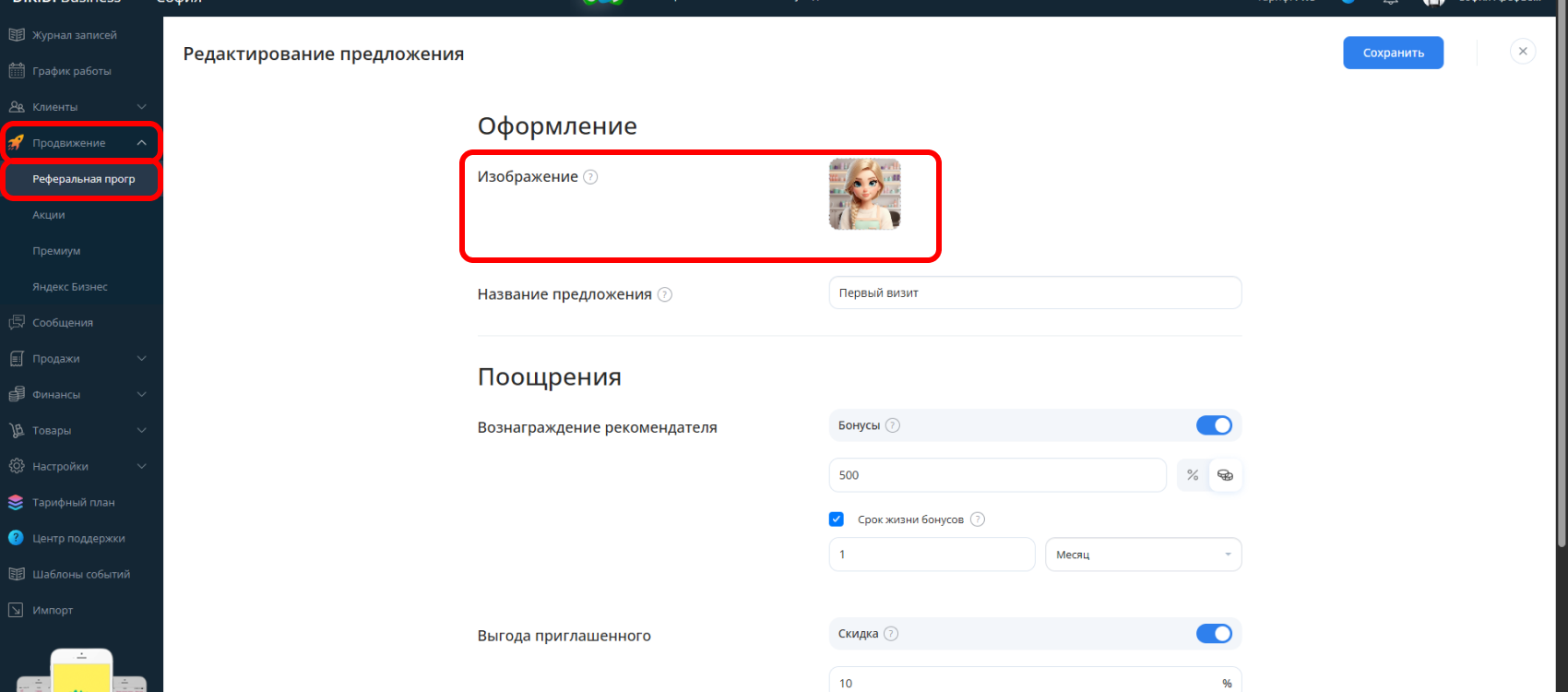Select the percent reward type icon

[x=1193, y=475]
